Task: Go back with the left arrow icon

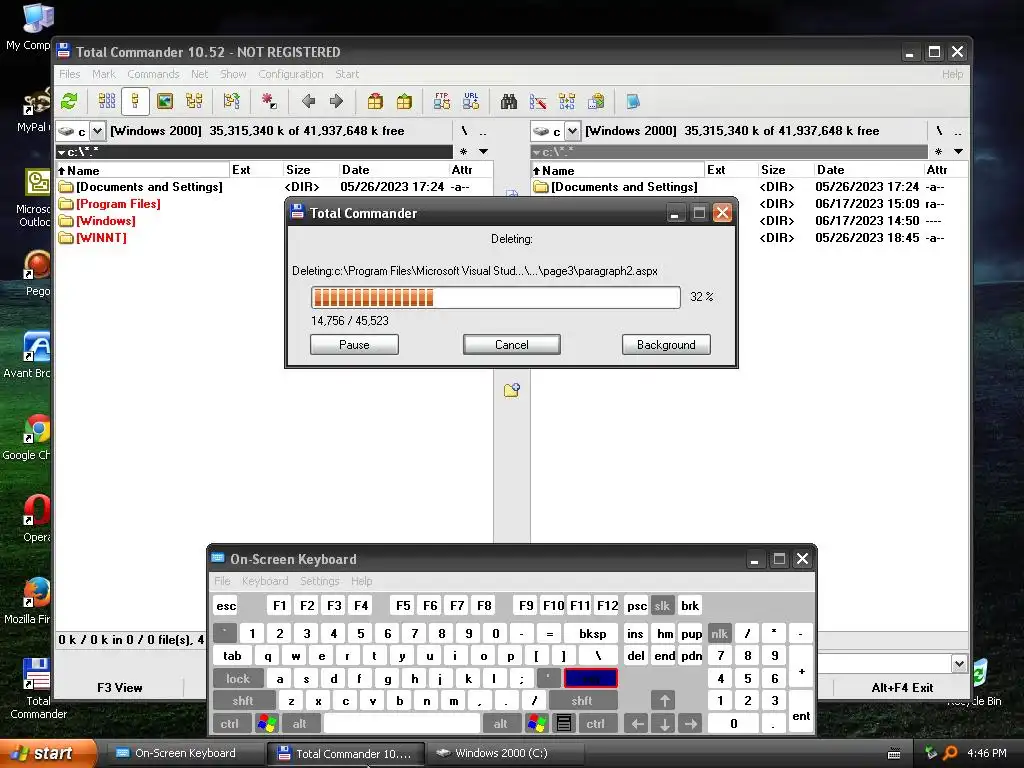Action: (308, 101)
